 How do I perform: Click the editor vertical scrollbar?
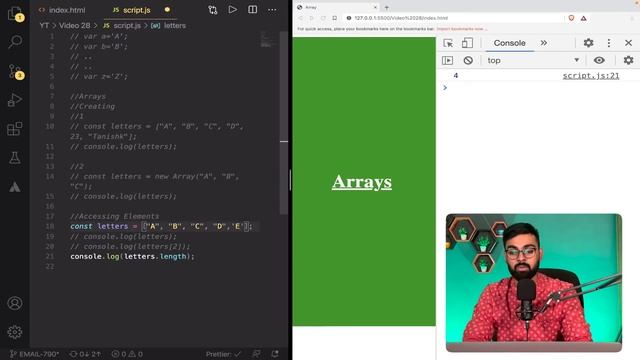284,122
